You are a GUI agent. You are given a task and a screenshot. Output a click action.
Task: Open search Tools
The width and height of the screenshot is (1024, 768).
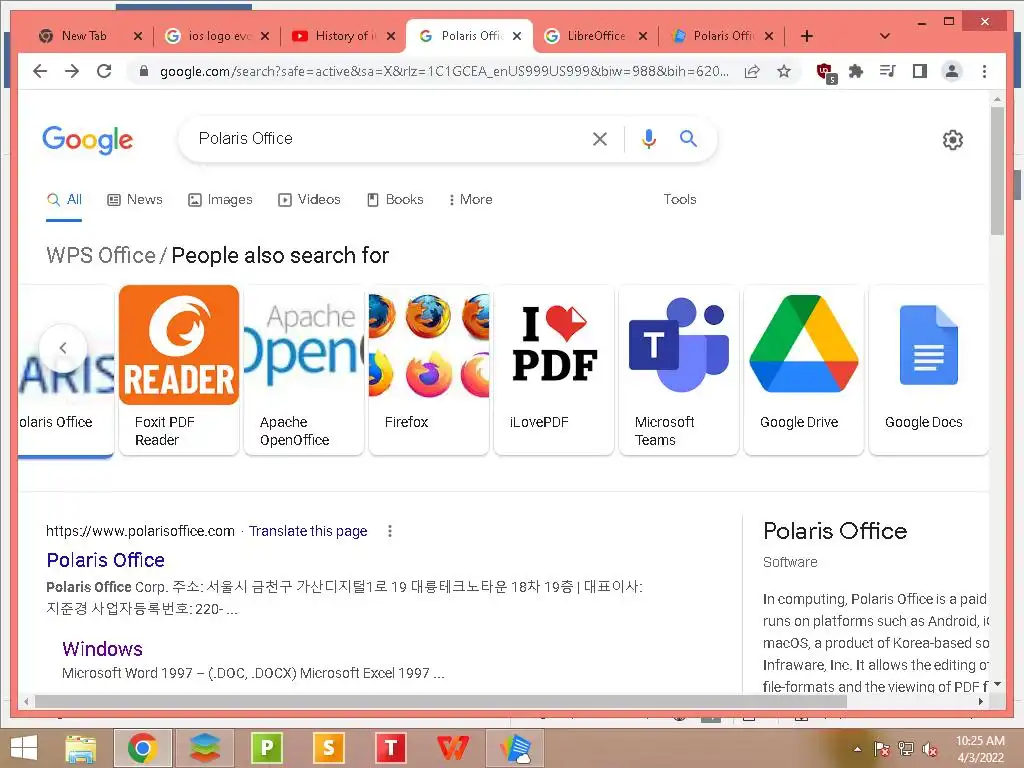pos(680,200)
